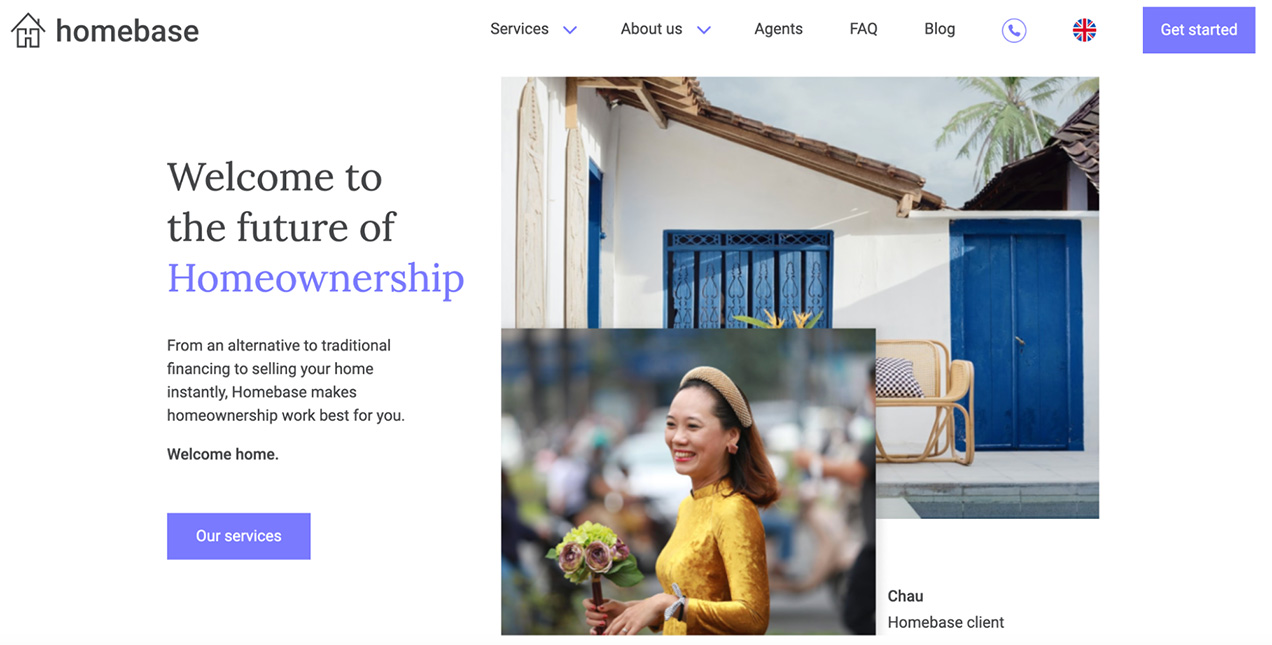Expand the Services dropdown chevron

[x=570, y=30]
